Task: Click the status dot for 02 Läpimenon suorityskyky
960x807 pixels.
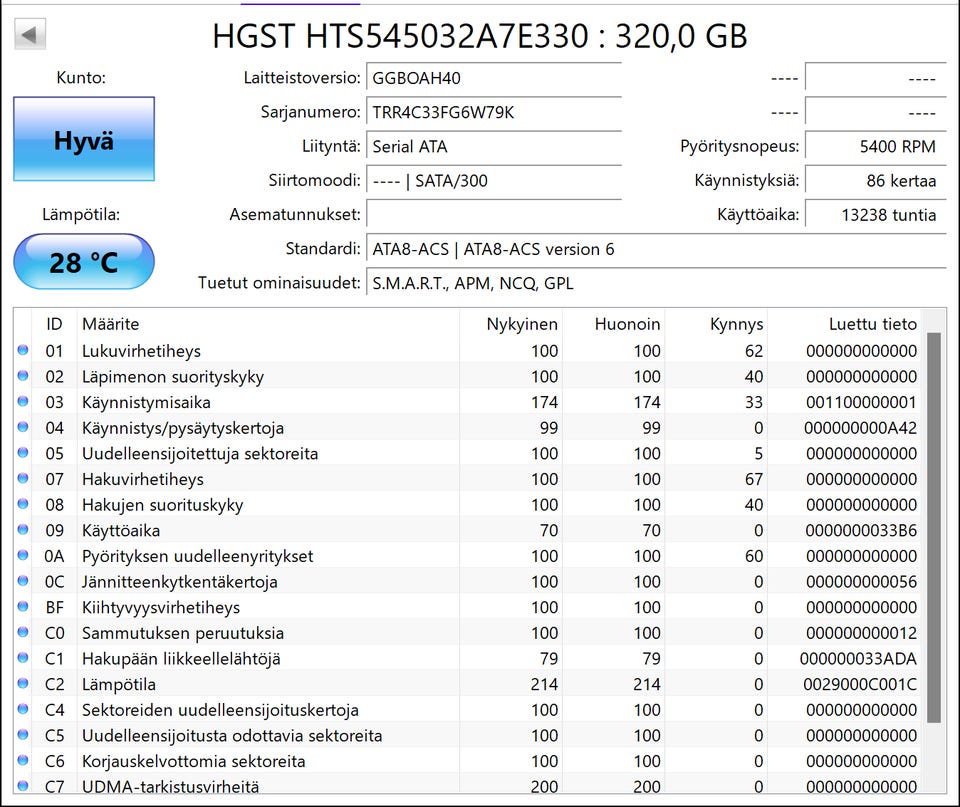Action: tap(23, 376)
